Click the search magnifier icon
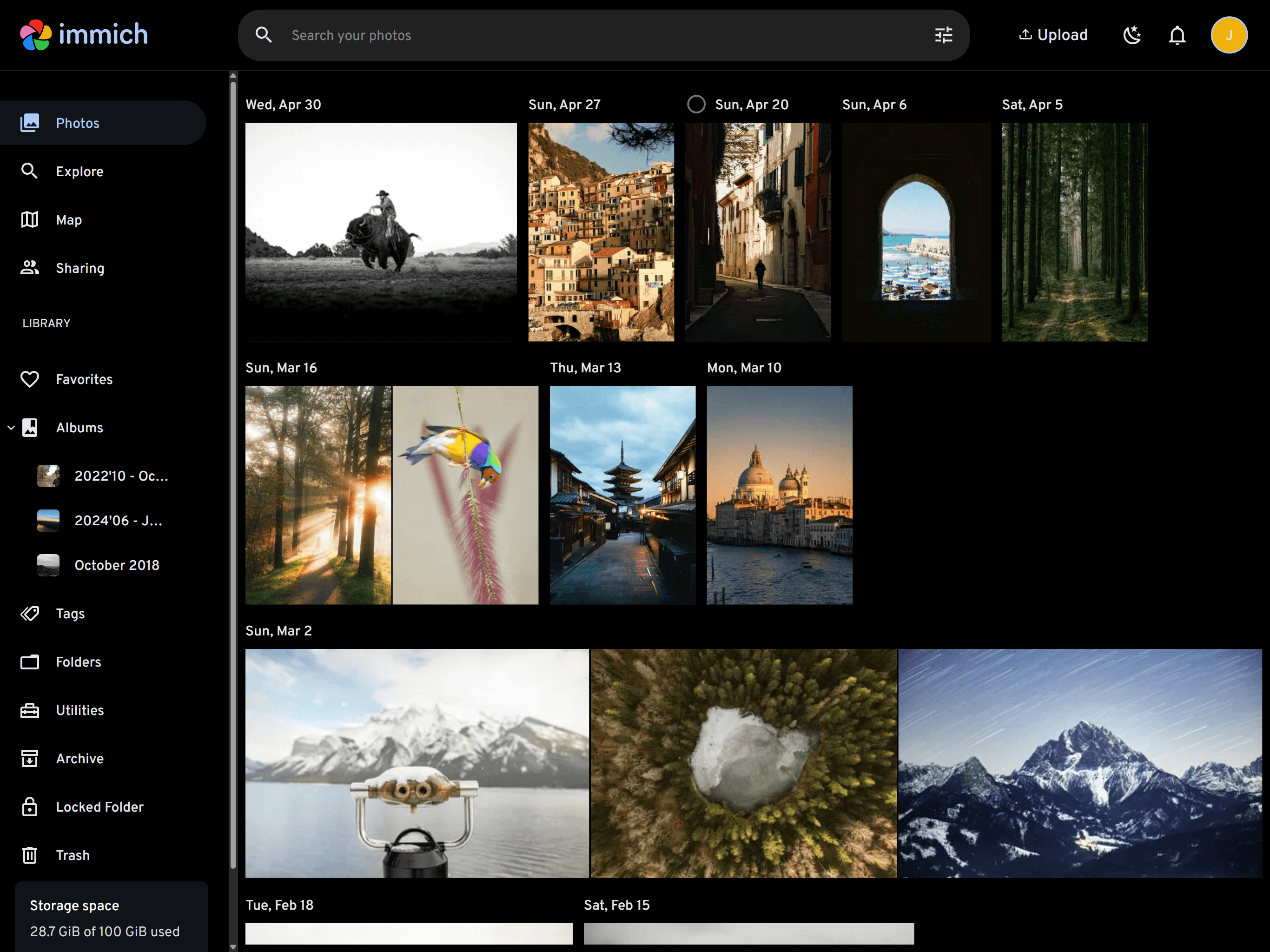This screenshot has width=1270, height=952. [264, 35]
